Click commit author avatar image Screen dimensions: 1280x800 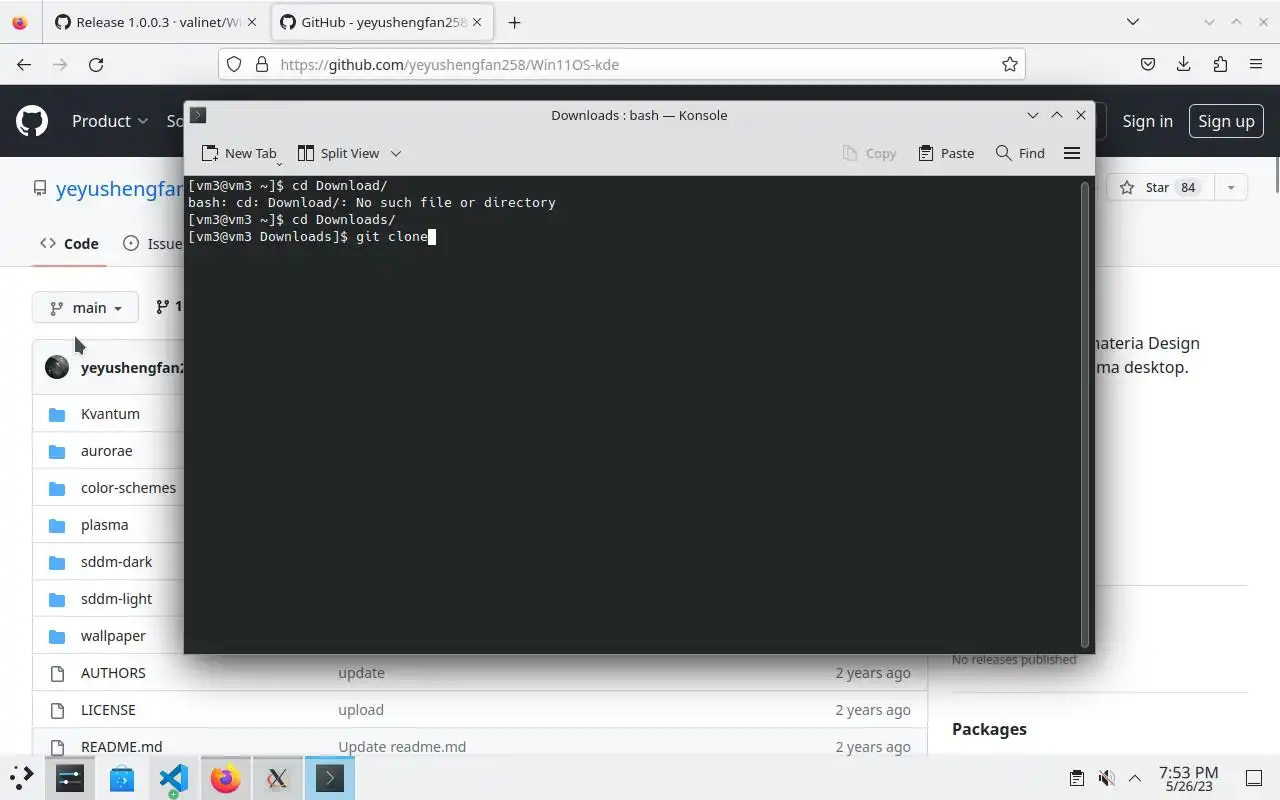click(57, 367)
